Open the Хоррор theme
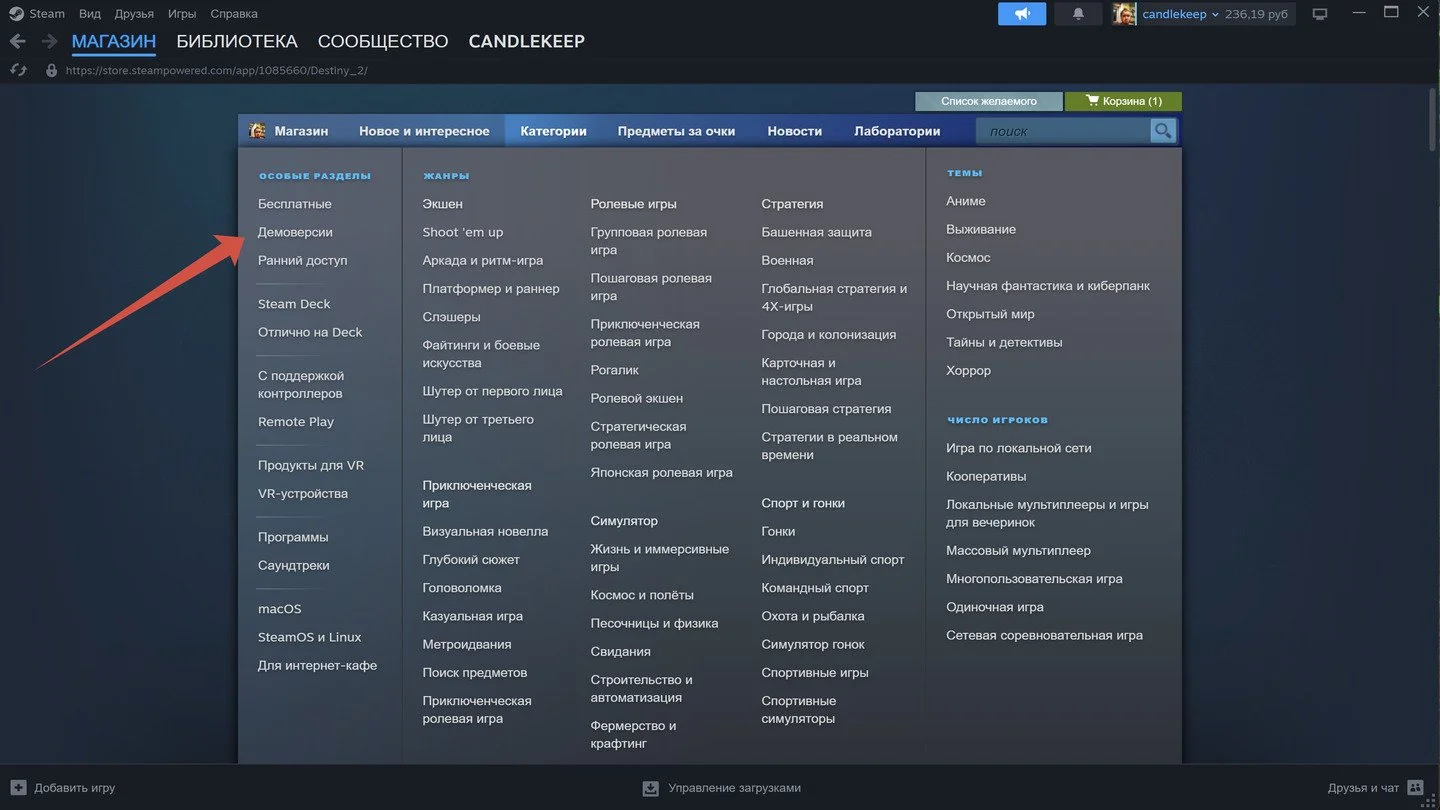 click(x=969, y=371)
